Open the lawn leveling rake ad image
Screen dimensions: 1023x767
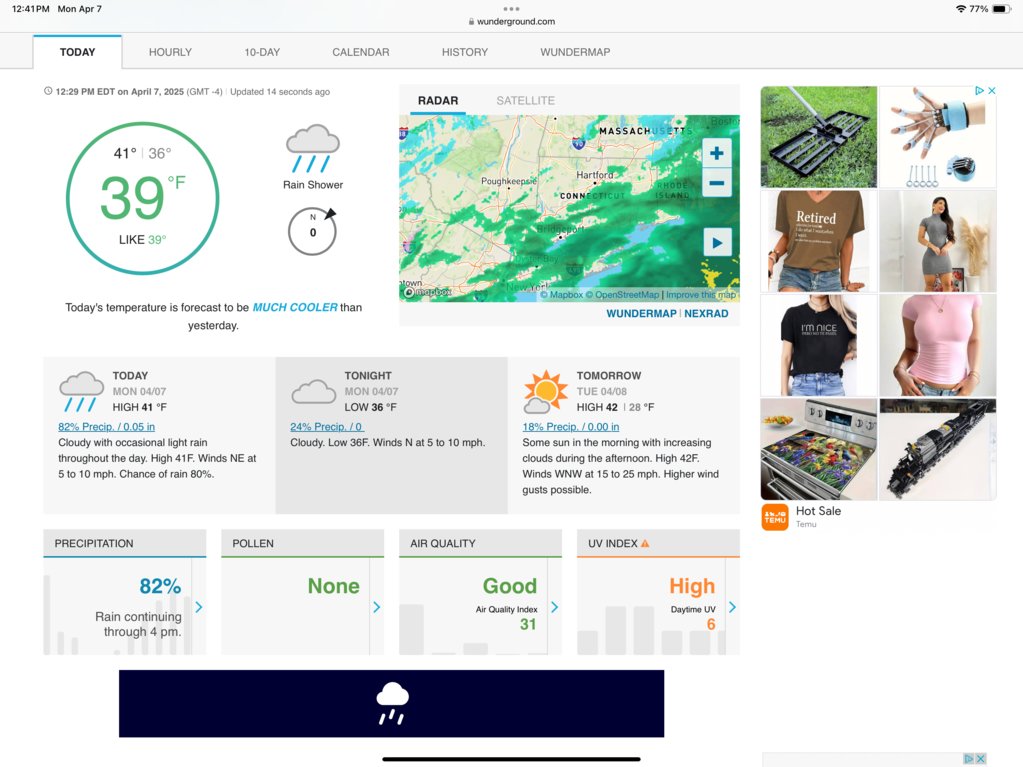coord(819,137)
